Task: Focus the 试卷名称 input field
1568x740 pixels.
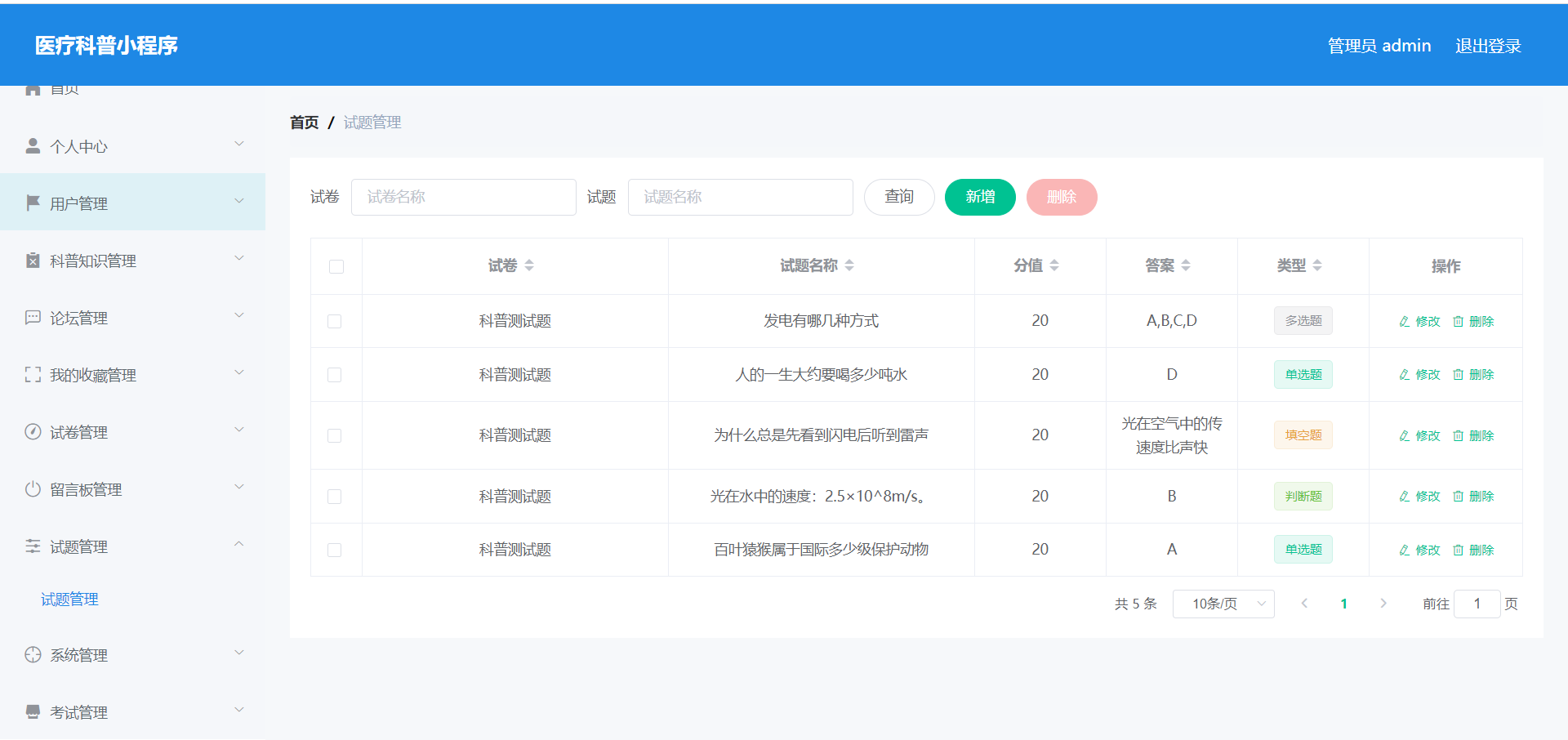Action: 464,197
